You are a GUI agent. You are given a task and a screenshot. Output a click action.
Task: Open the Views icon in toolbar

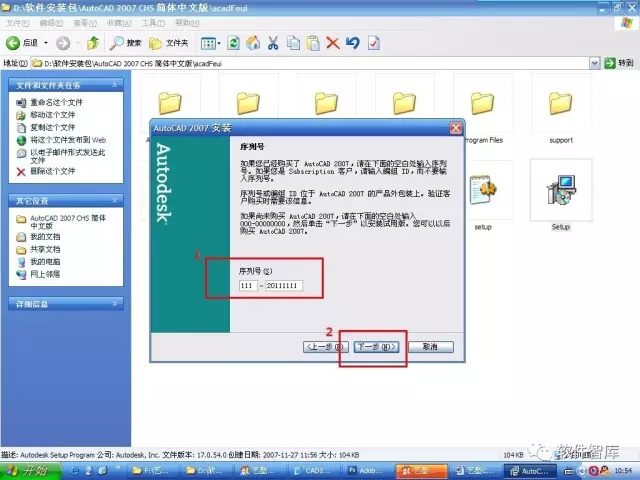(210, 43)
